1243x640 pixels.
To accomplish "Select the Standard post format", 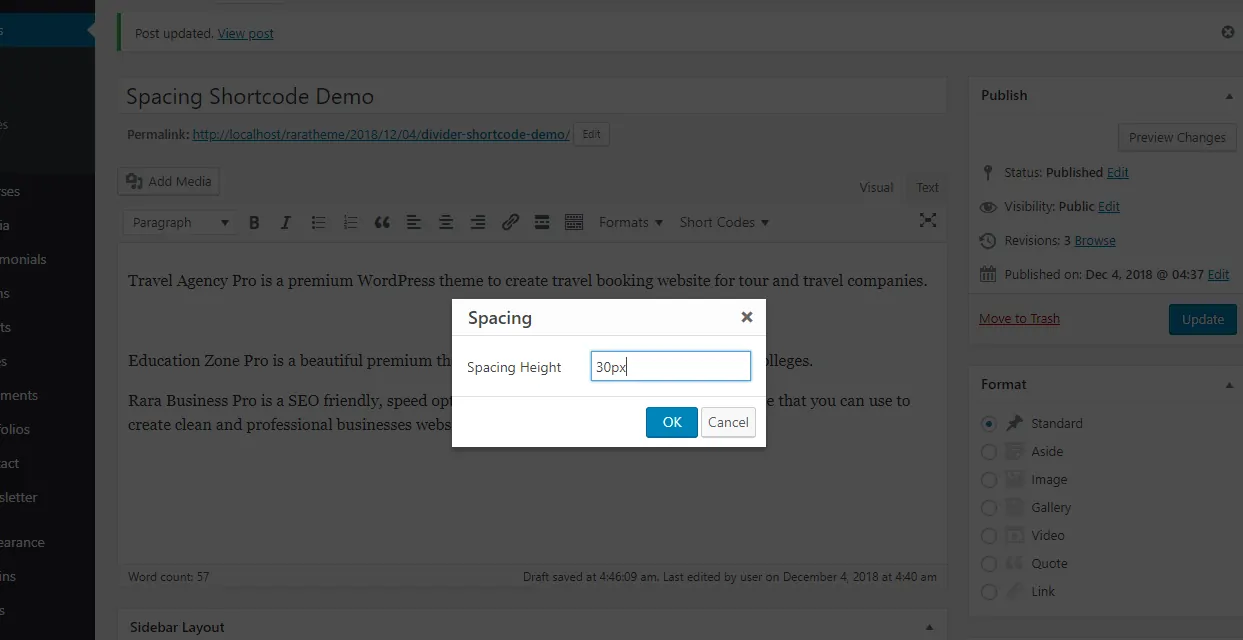I will point(989,423).
